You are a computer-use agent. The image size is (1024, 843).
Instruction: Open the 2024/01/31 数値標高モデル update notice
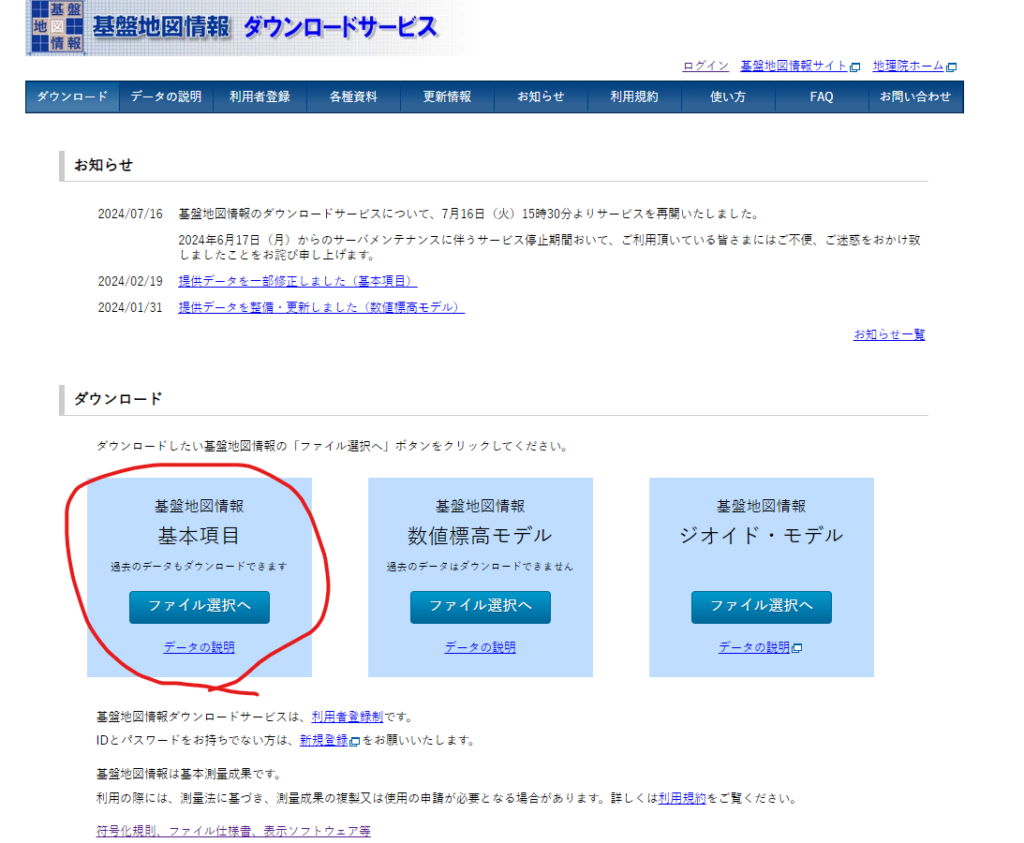point(321,307)
